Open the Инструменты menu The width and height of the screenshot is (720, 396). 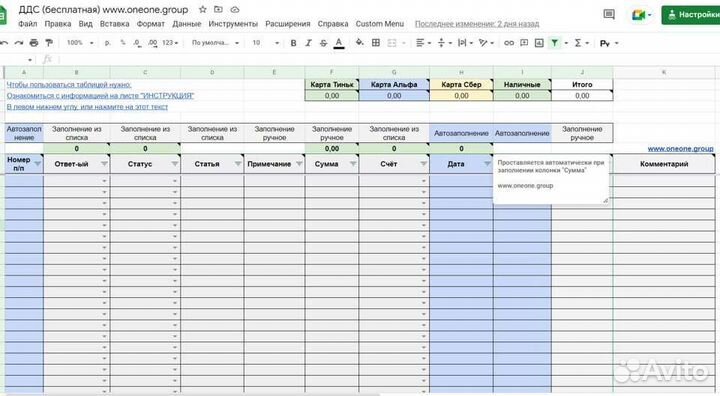tap(233, 24)
